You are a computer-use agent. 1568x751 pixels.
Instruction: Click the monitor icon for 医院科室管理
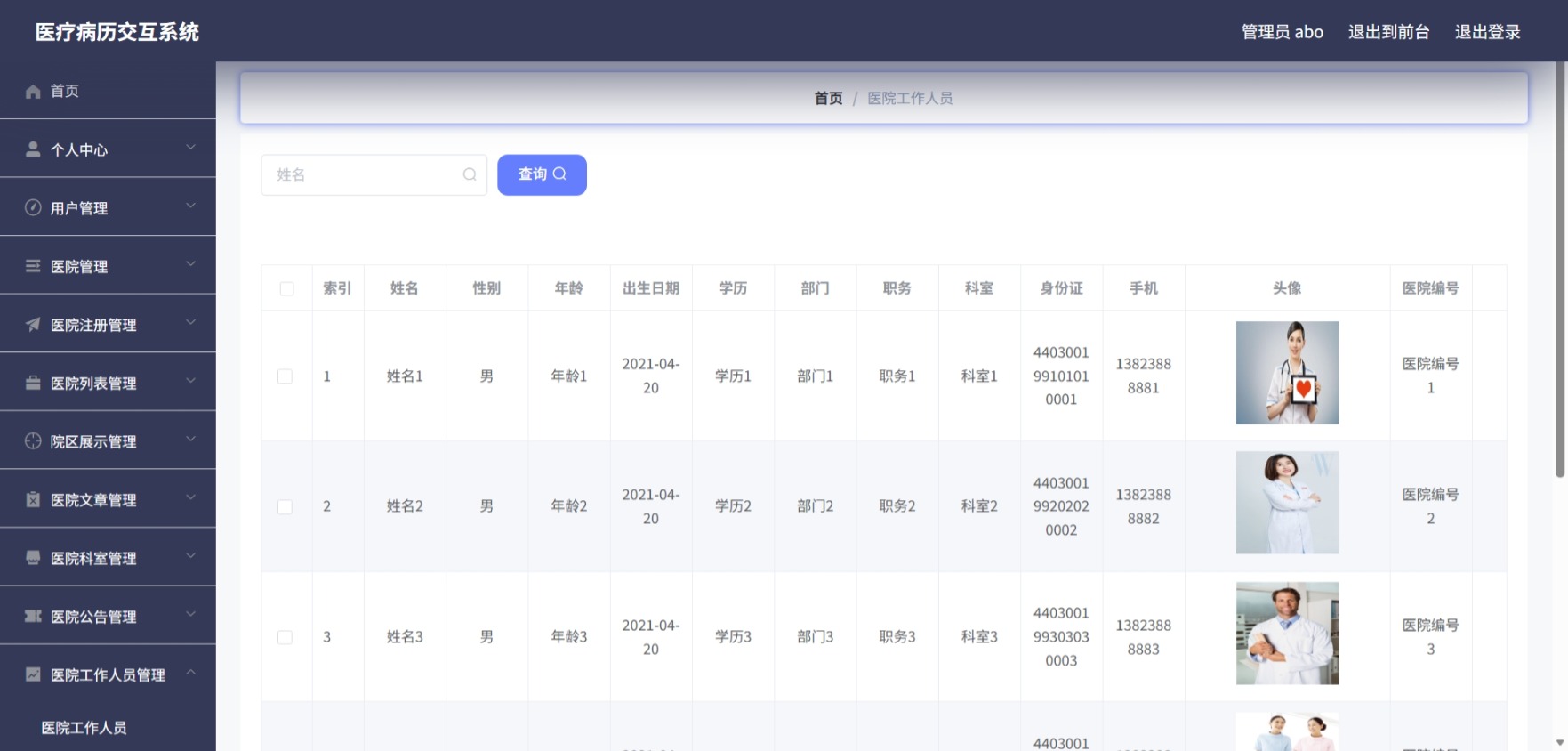(x=33, y=558)
